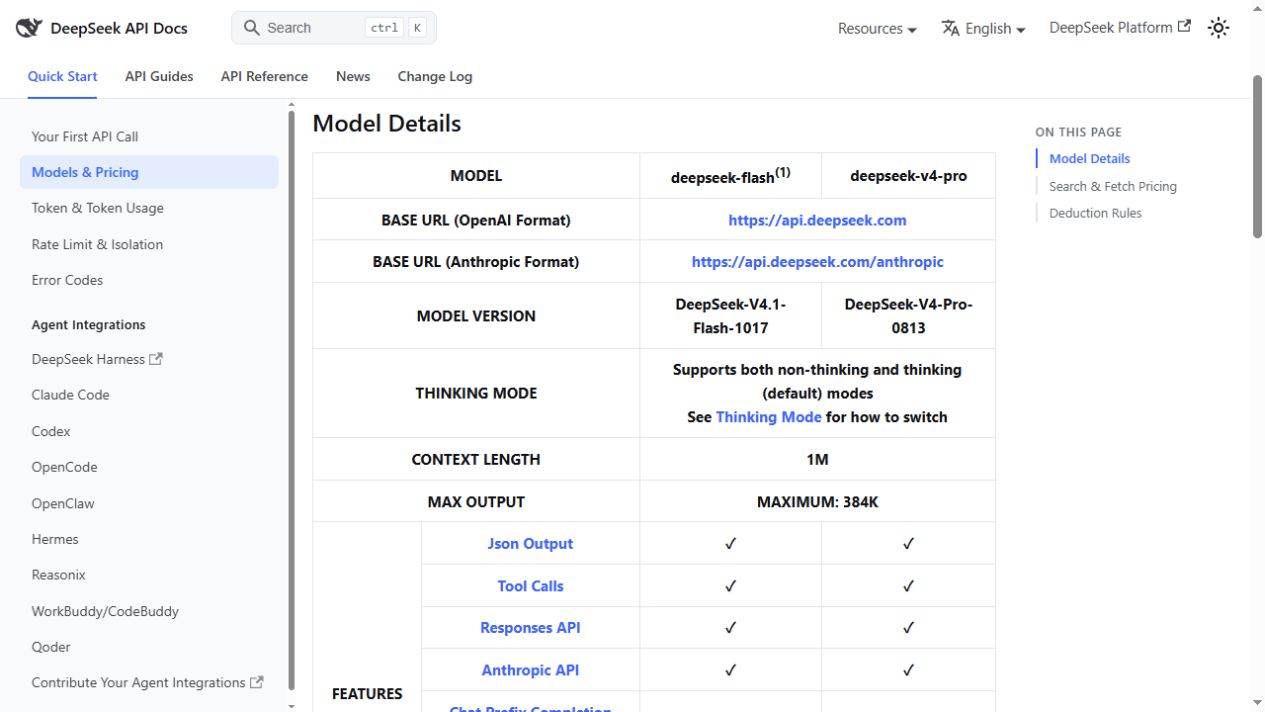
Task: Click the DeepSeek API Docs title
Action: pos(119,28)
